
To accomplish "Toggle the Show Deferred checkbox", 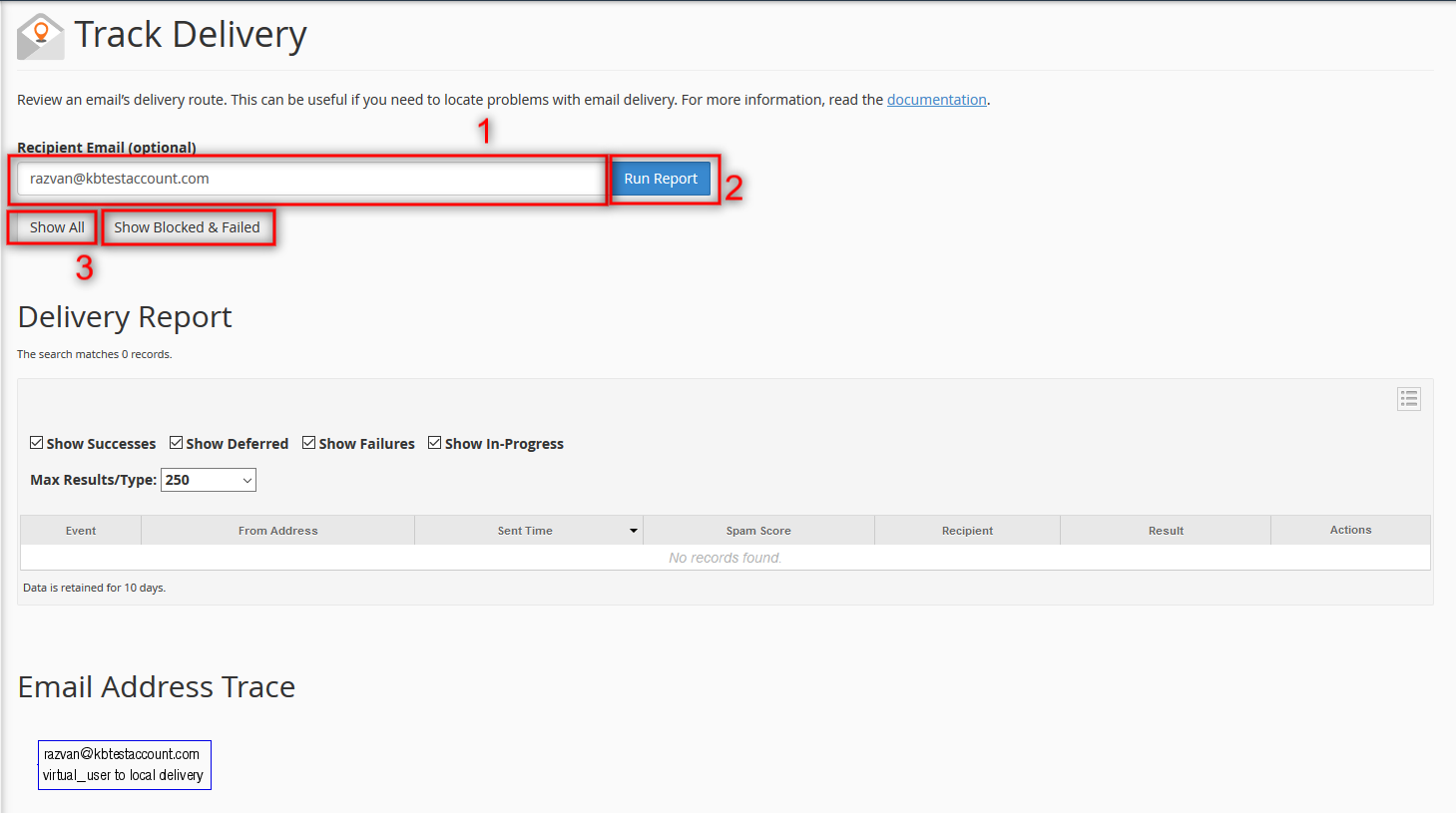I will [177, 443].
